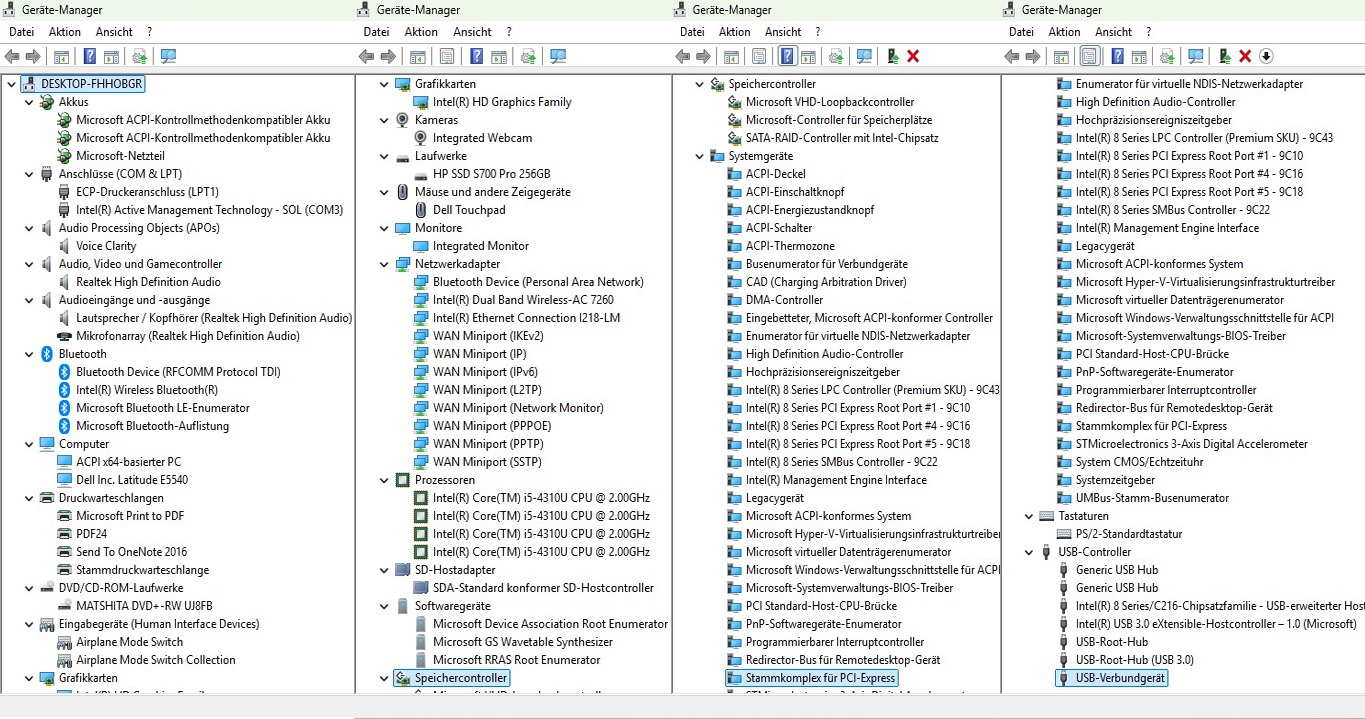Click the Integrated Webcam device icon
Viewport: 1365px width, 719px height.
[421, 138]
